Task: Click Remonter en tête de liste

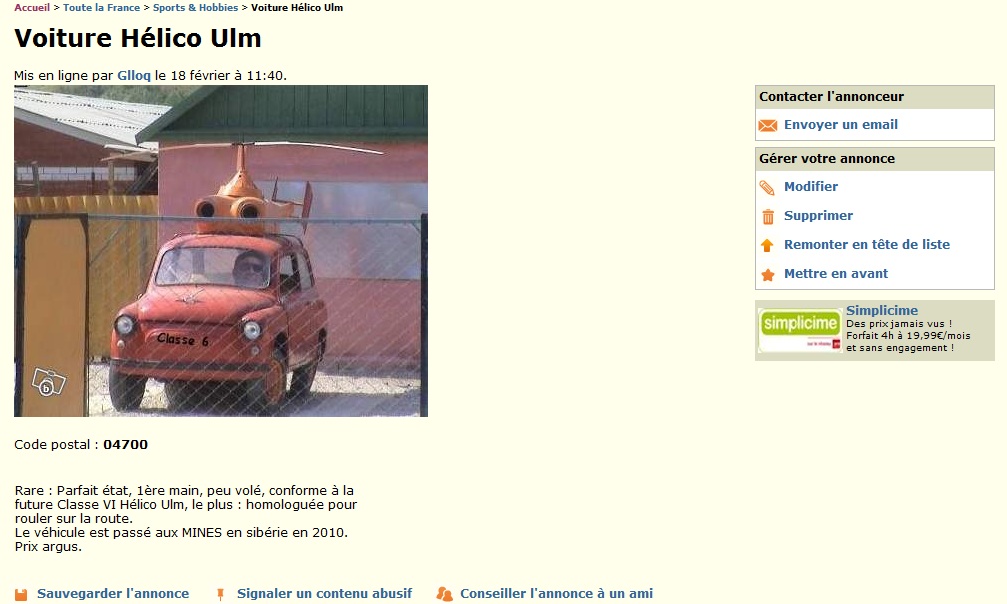Action: 867,244
